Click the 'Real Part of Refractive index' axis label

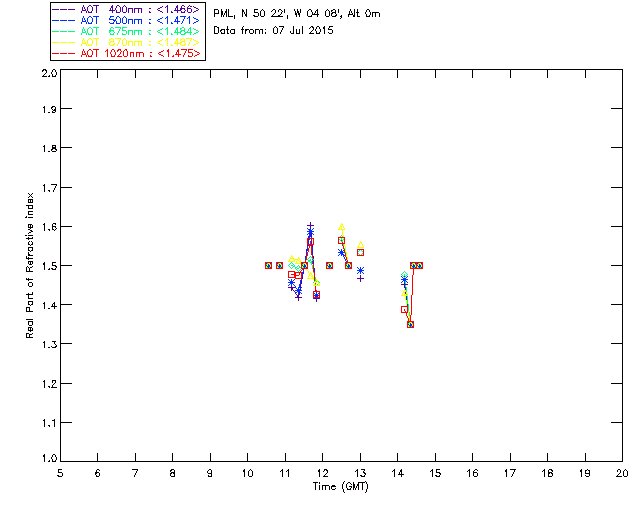coord(29,266)
